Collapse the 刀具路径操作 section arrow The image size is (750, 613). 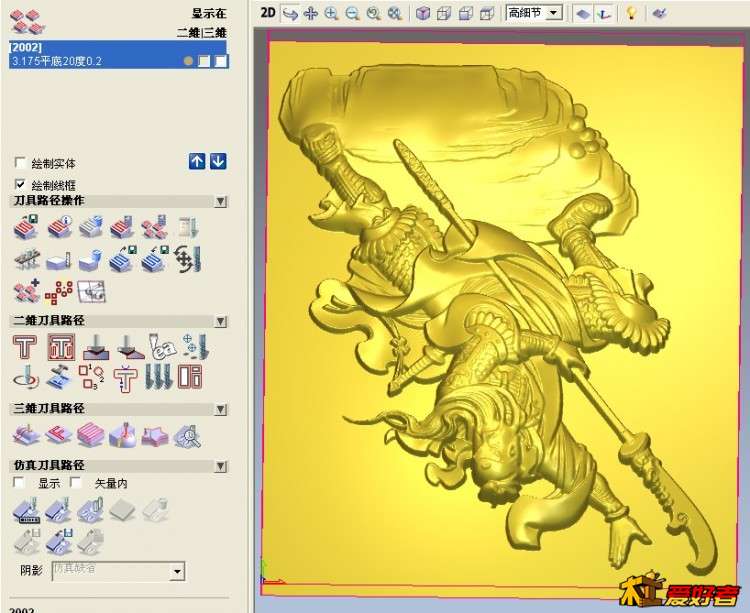pos(221,201)
